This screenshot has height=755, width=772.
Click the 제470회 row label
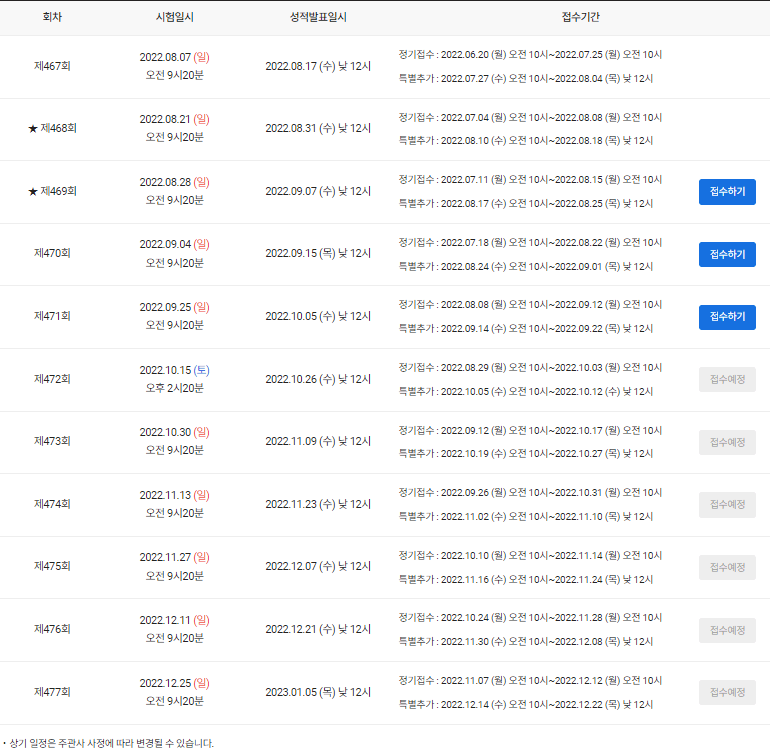(x=52, y=253)
